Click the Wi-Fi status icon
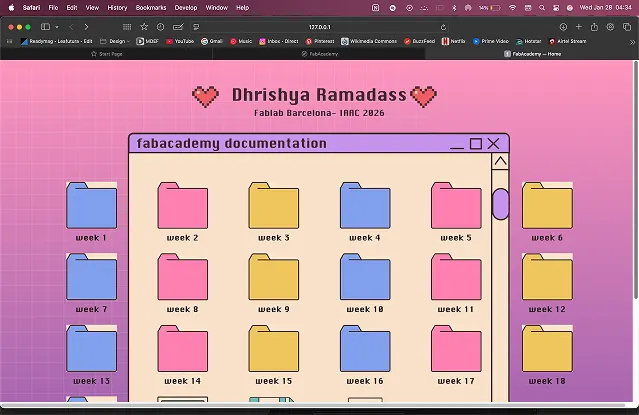Screen dimensions: 639x415 click(513, 8)
